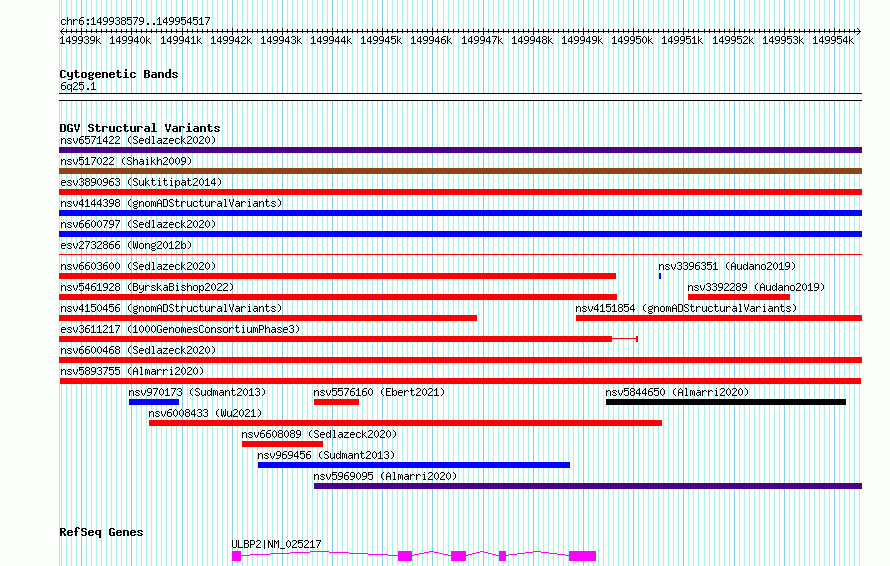Click the short red nsv5576160 bar

coord(337,402)
